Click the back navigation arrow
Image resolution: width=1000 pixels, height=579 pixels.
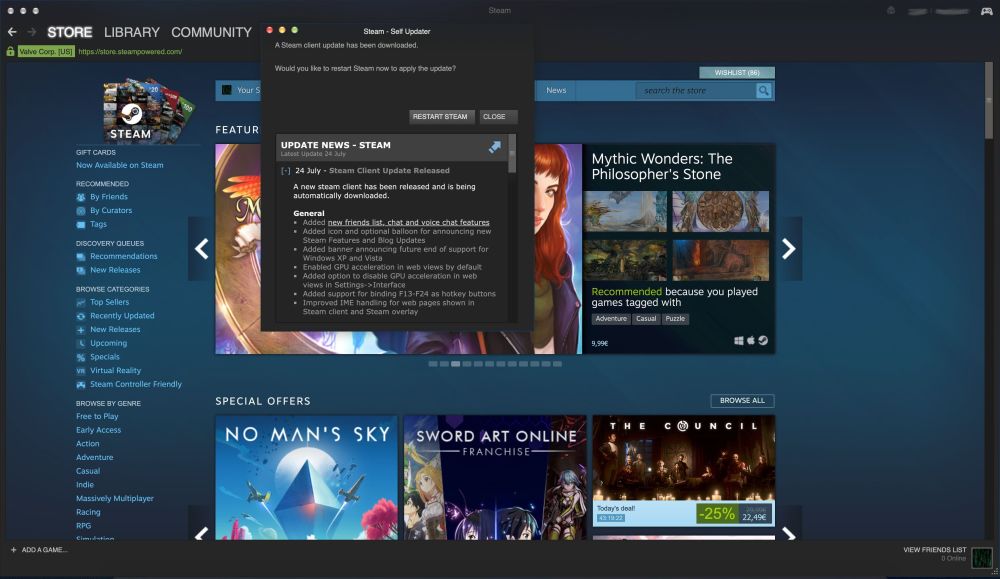tap(11, 32)
